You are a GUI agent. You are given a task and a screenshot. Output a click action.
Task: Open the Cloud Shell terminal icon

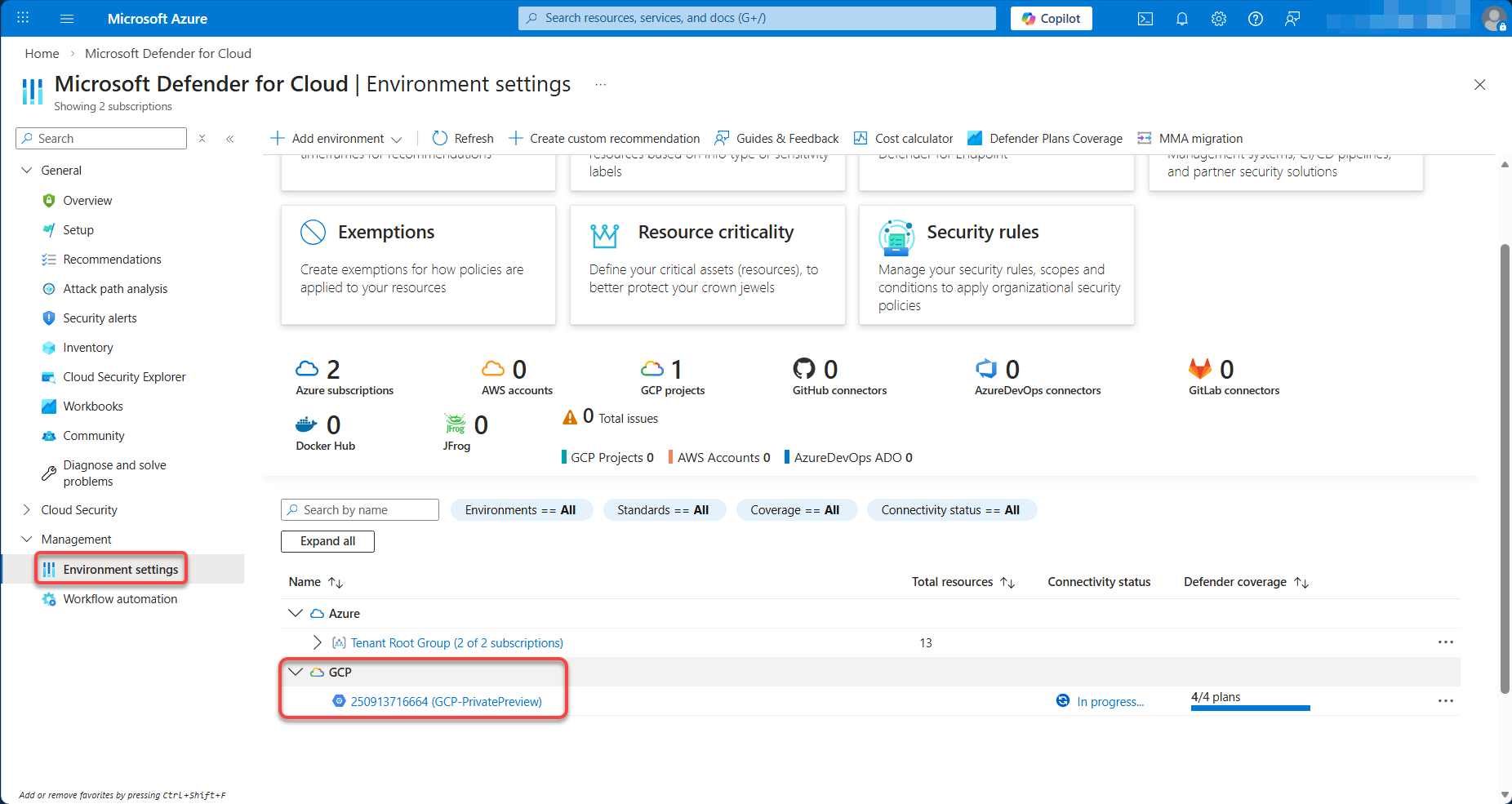tap(1145, 19)
